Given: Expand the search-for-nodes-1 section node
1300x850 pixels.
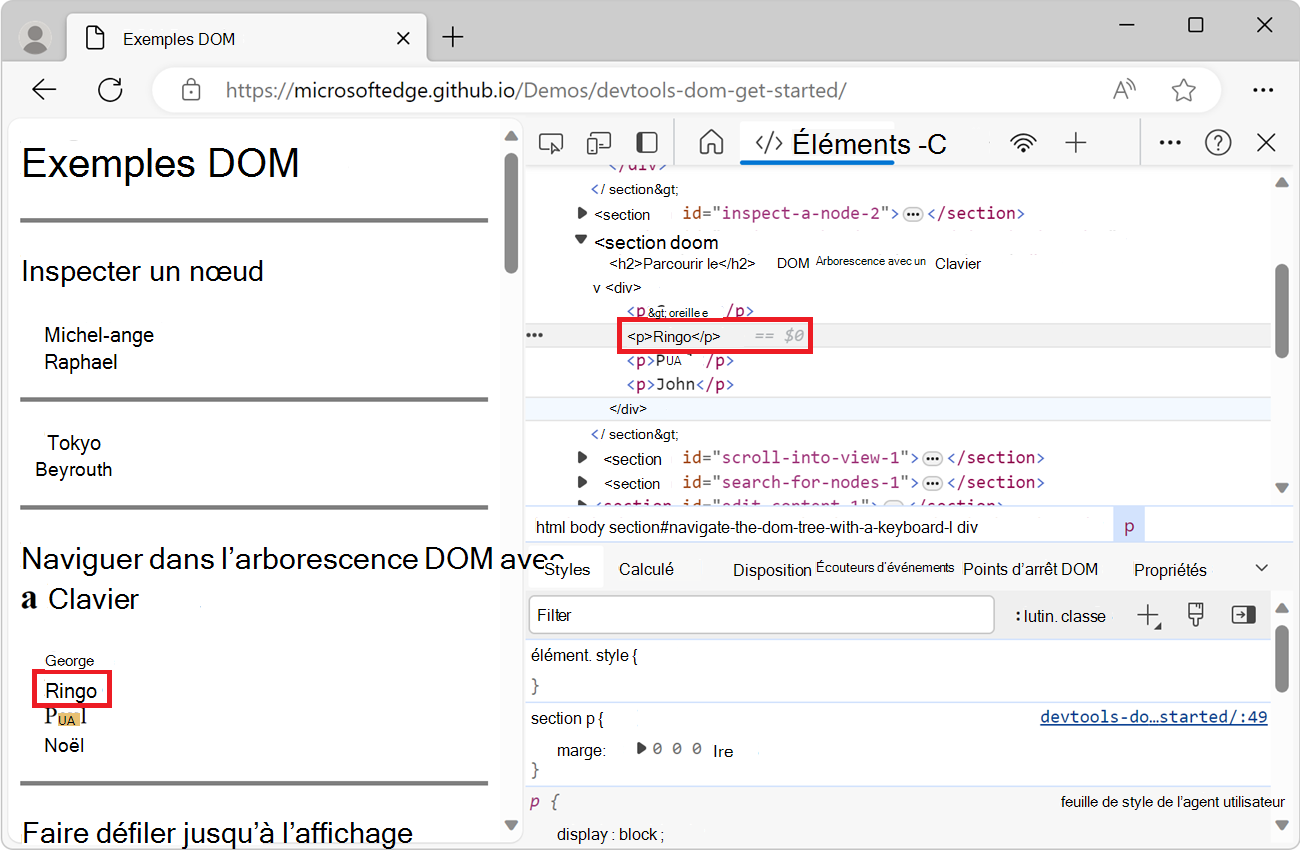Looking at the screenshot, I should [x=582, y=482].
